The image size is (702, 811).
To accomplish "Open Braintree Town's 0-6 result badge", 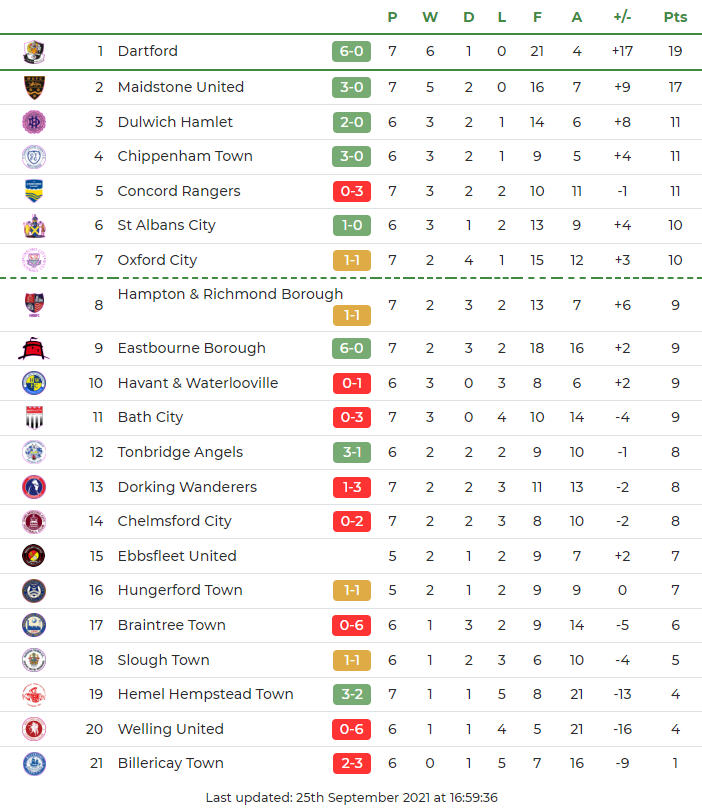I will point(351,625).
